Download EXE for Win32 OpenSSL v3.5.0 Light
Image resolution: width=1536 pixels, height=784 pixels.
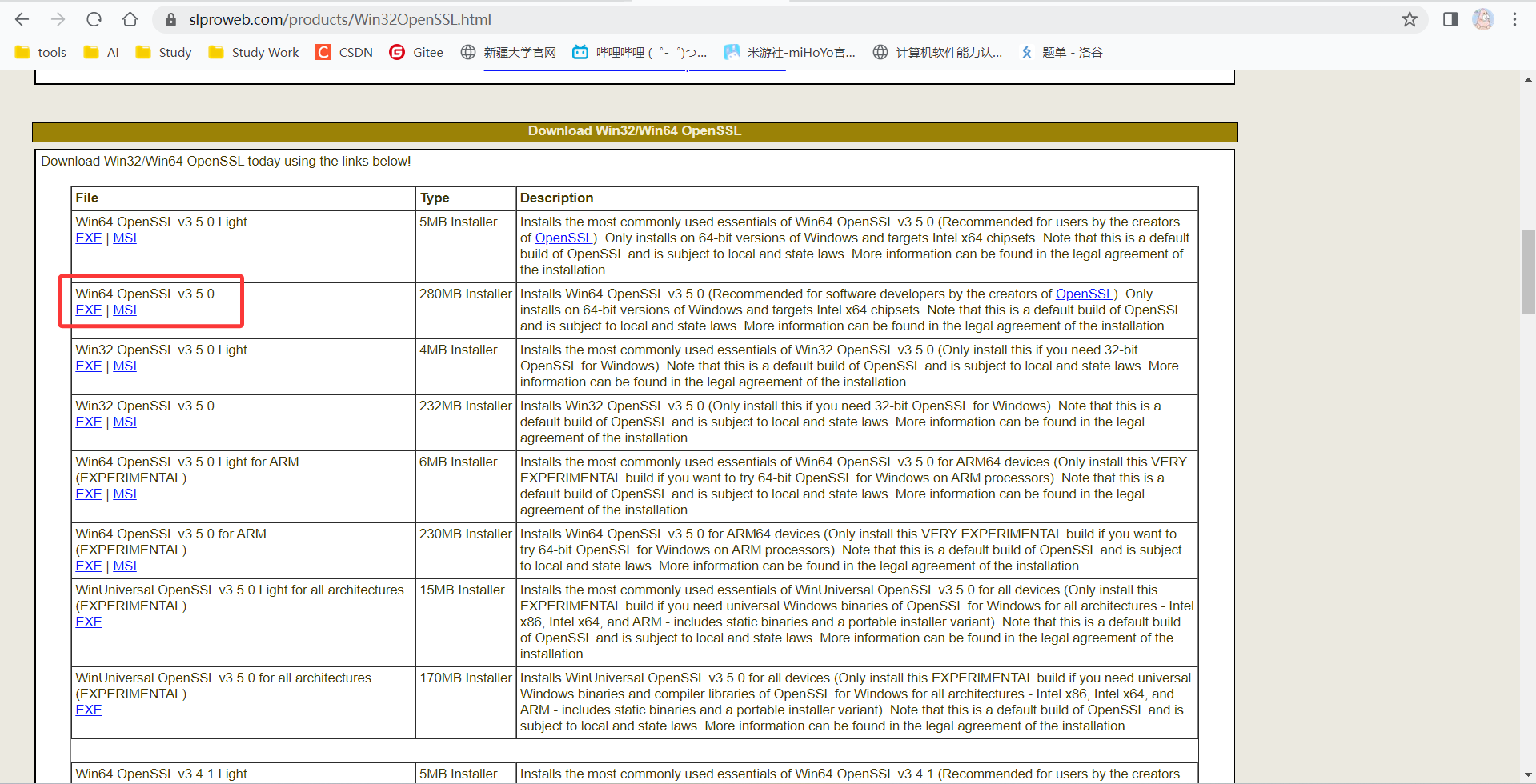(89, 366)
